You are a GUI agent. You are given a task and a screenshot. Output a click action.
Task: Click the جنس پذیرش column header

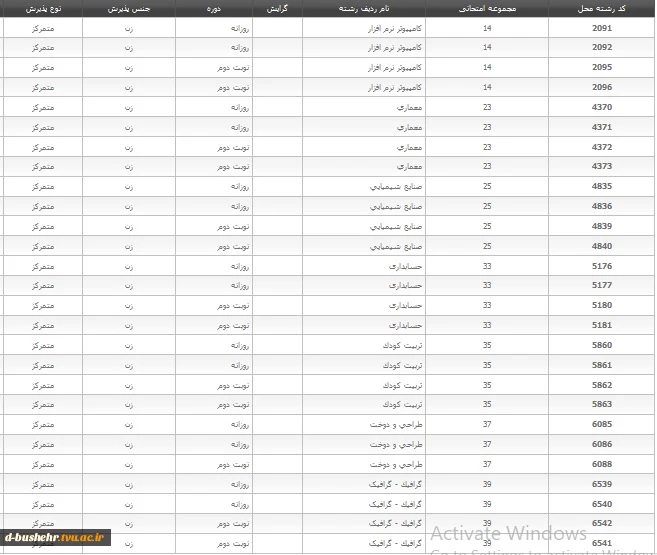pos(129,8)
